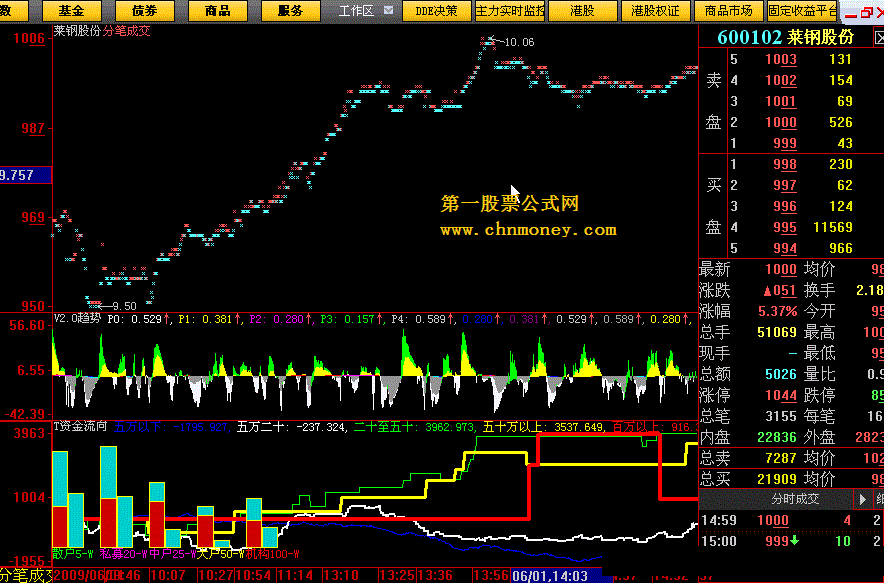Image resolution: width=884 pixels, height=583 pixels.
Task: Click the 15:00 trade row
Action: click(792, 541)
